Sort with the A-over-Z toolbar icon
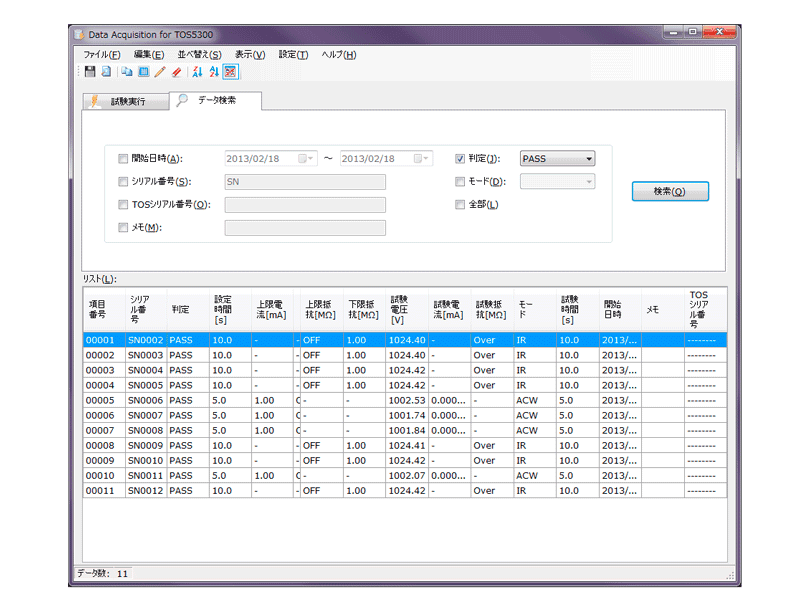This screenshot has width=800, height=600. pos(214,72)
